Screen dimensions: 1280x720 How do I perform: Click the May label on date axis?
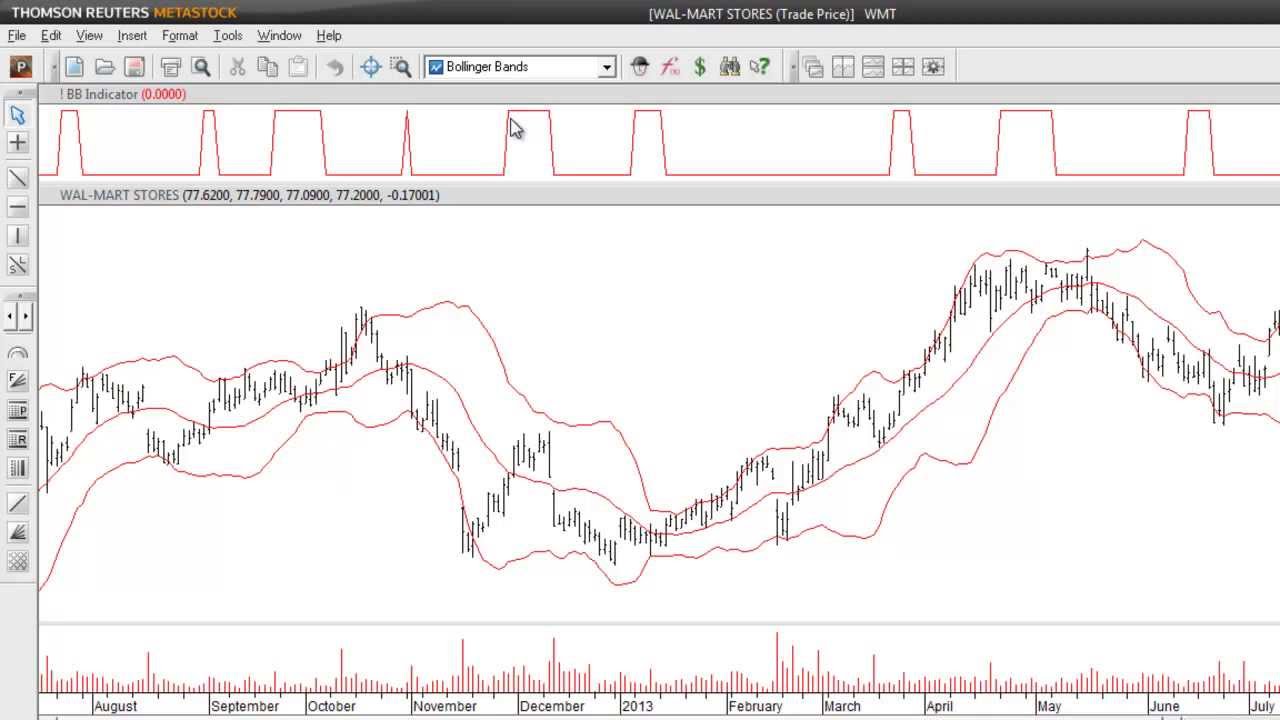tap(1049, 706)
